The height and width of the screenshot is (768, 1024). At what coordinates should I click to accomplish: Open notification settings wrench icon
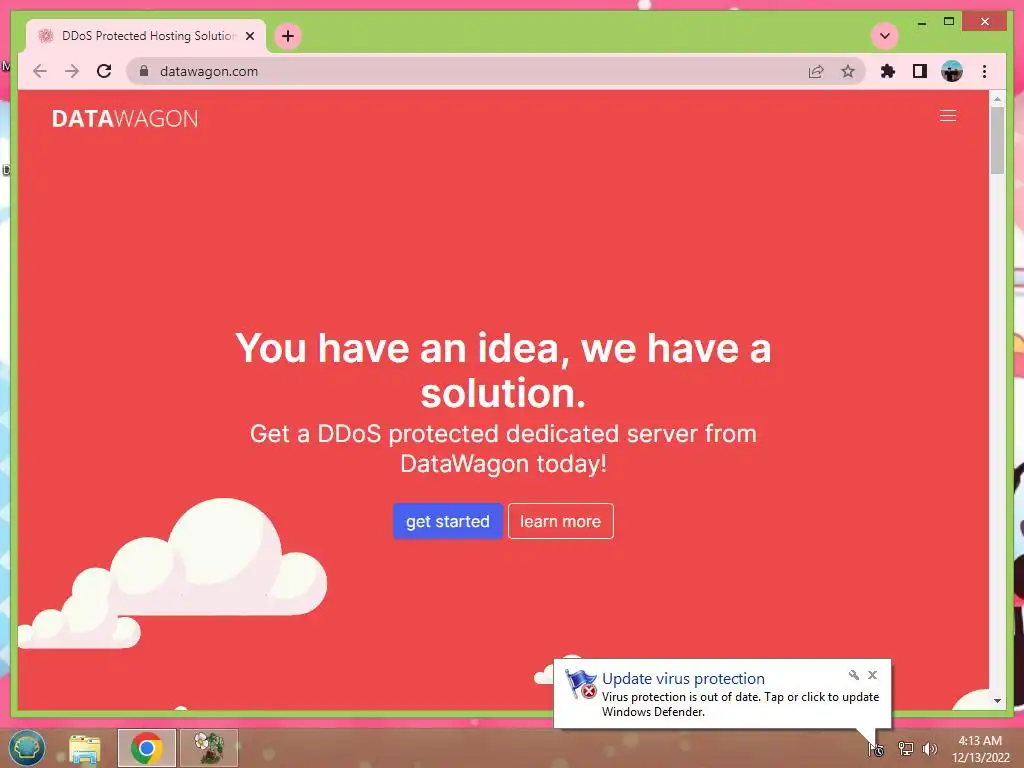854,675
